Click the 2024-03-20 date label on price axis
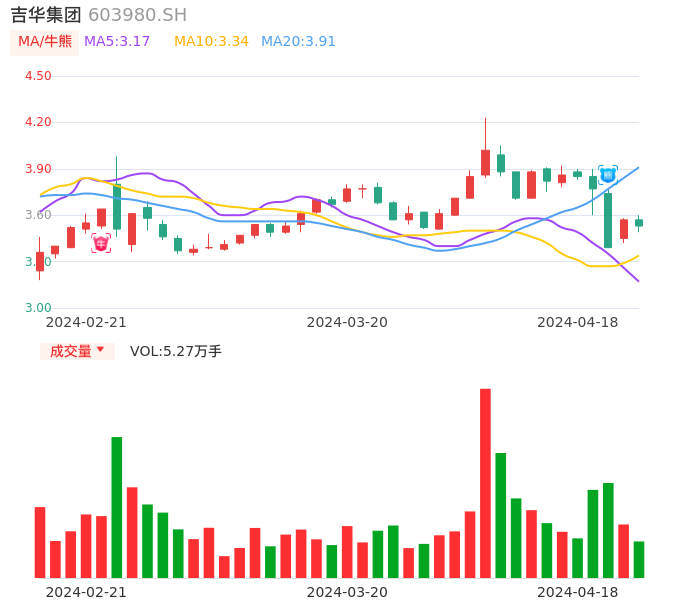Viewport: 686px width, 606px height. pos(347,322)
